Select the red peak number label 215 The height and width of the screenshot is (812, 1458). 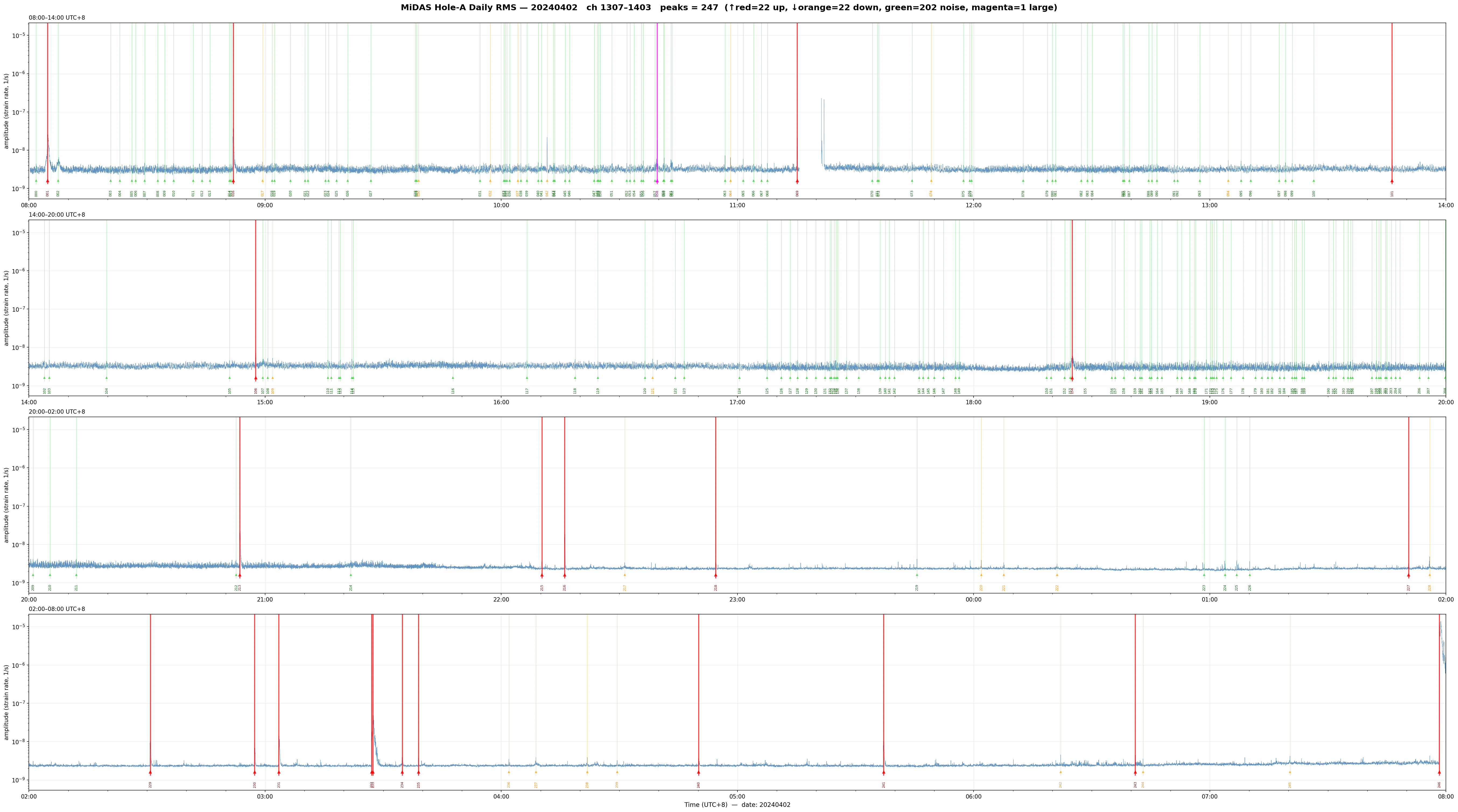tap(542, 587)
